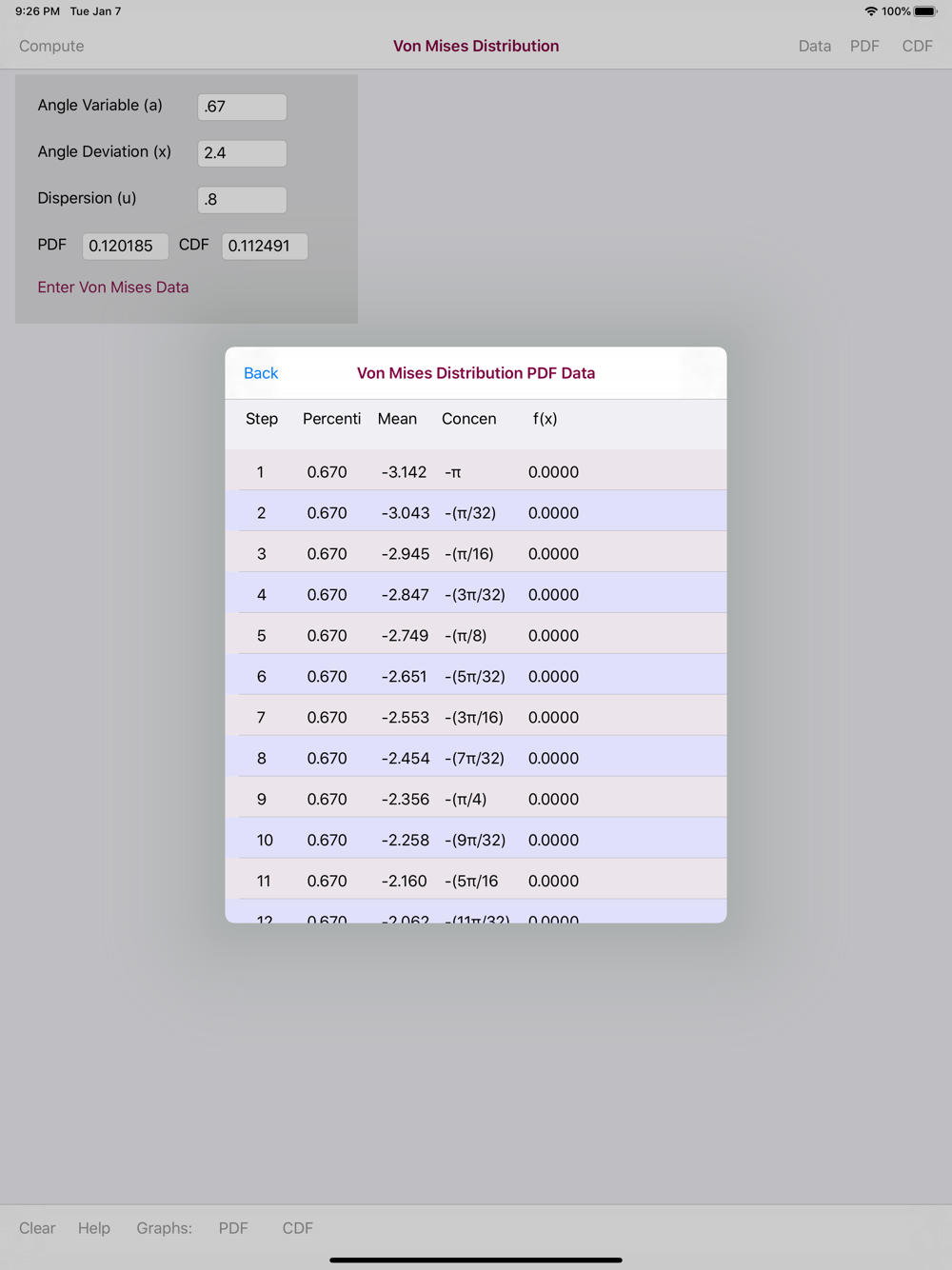Select the row with concentration -(π/32)

pyautogui.click(x=476, y=511)
